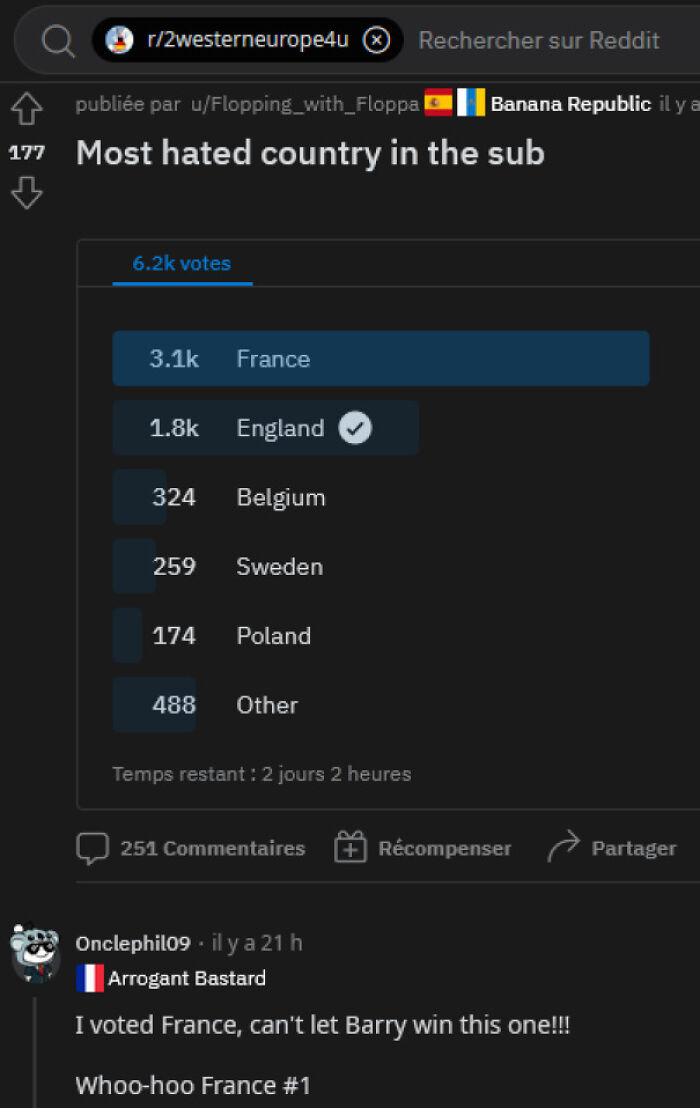Open the post title Most hated country
700x1108 pixels.
pos(308,152)
